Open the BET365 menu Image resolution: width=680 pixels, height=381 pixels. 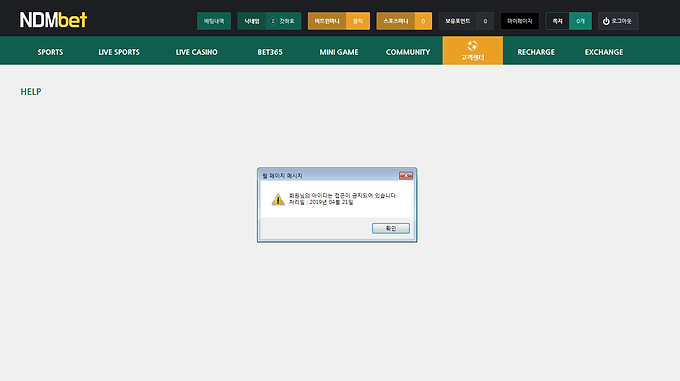270,52
